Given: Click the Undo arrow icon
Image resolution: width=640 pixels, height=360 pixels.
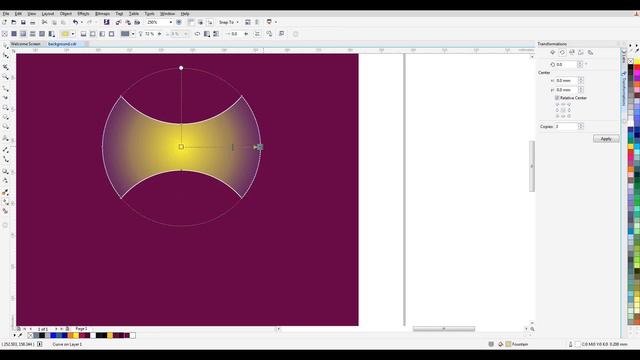Looking at the screenshot, I should 76,22.
